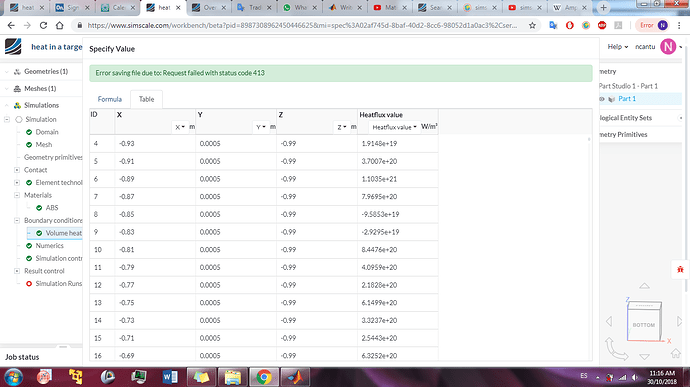Toggle visibility eye for Part 1

602,99
